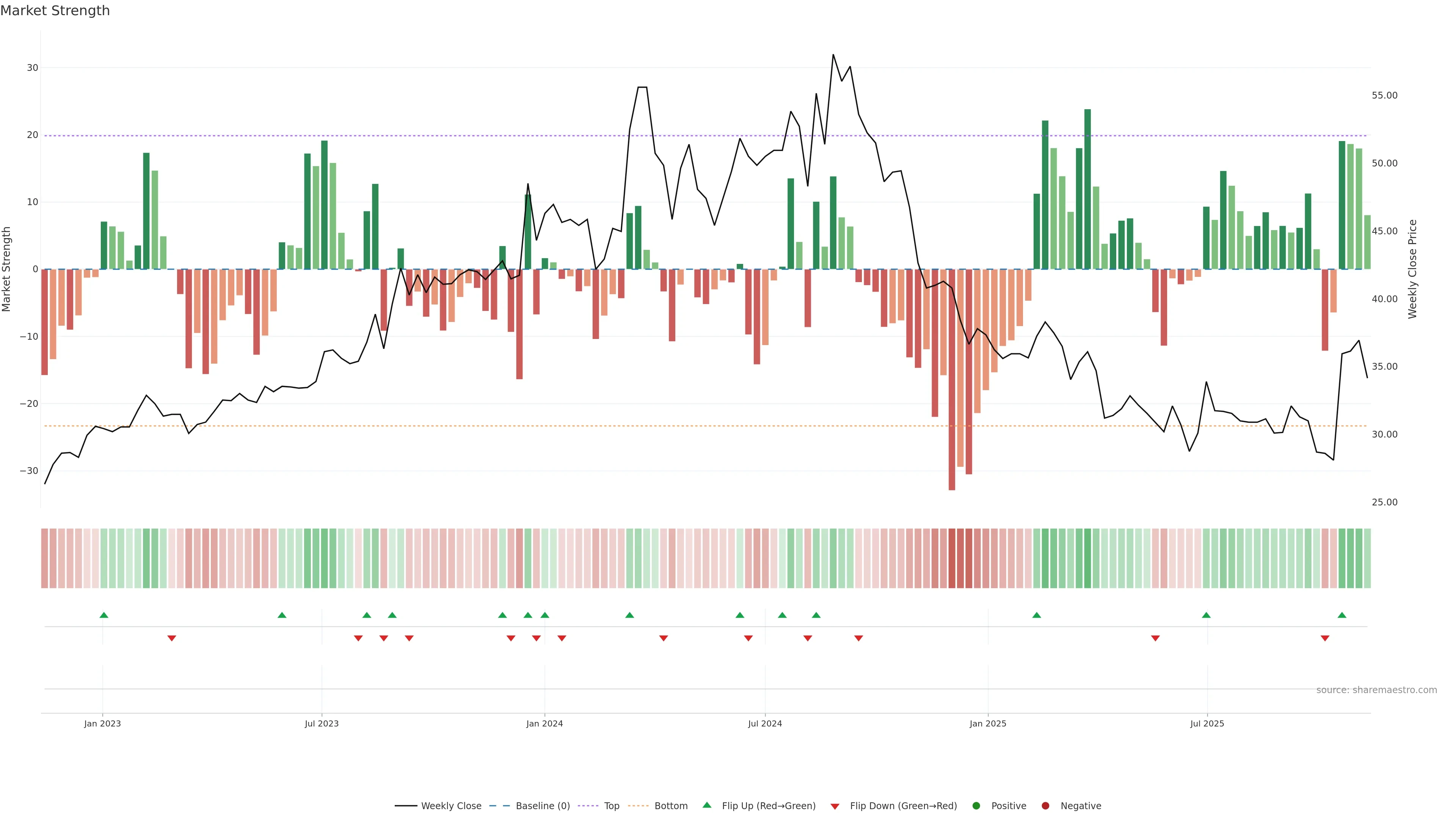The height and width of the screenshot is (819, 1456).
Task: Click the first red flip-down triangle marker
Action: coord(172,638)
